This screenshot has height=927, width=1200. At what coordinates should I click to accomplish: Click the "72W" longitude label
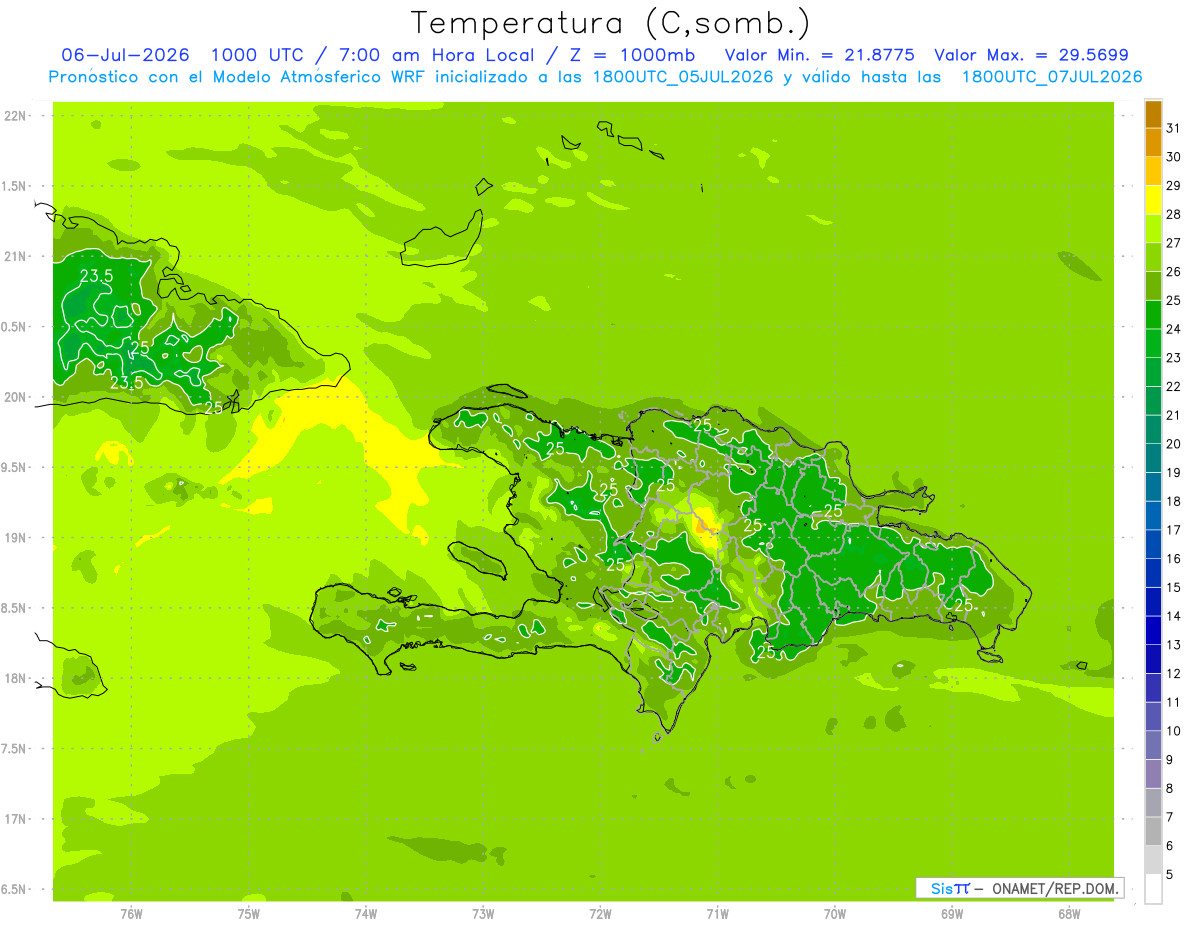coord(600,913)
